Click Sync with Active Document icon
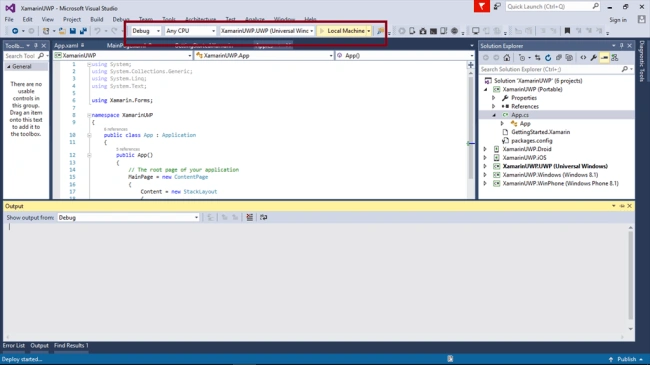The width and height of the screenshot is (650, 365). (538, 58)
